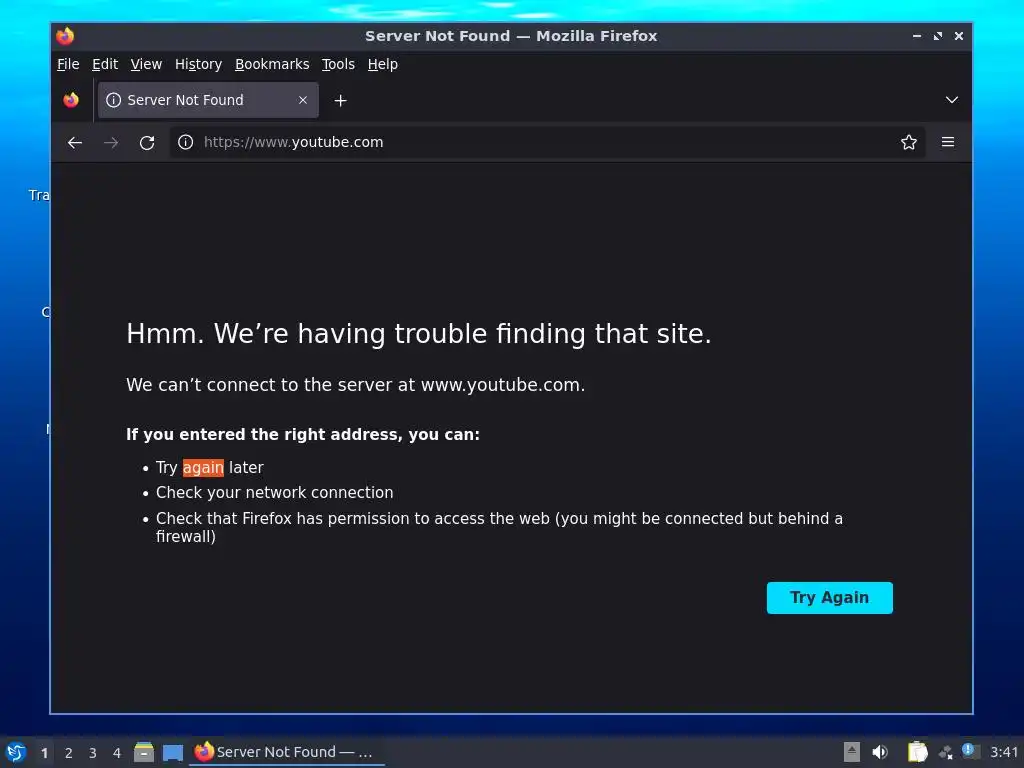This screenshot has width=1024, height=768.
Task: Click the show desktop icon in taskbar
Action: pos(172,752)
